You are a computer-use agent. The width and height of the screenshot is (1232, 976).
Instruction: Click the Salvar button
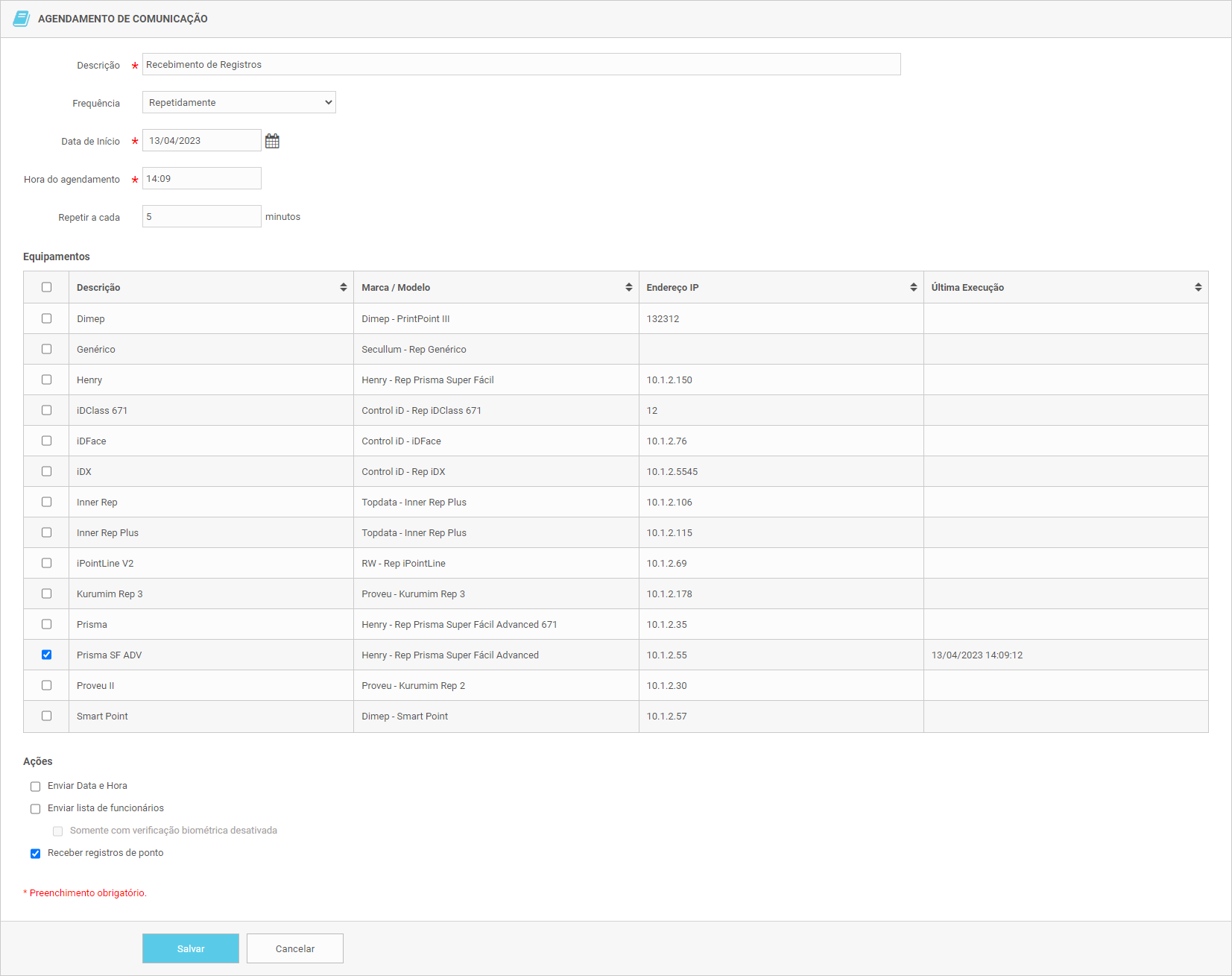190,948
